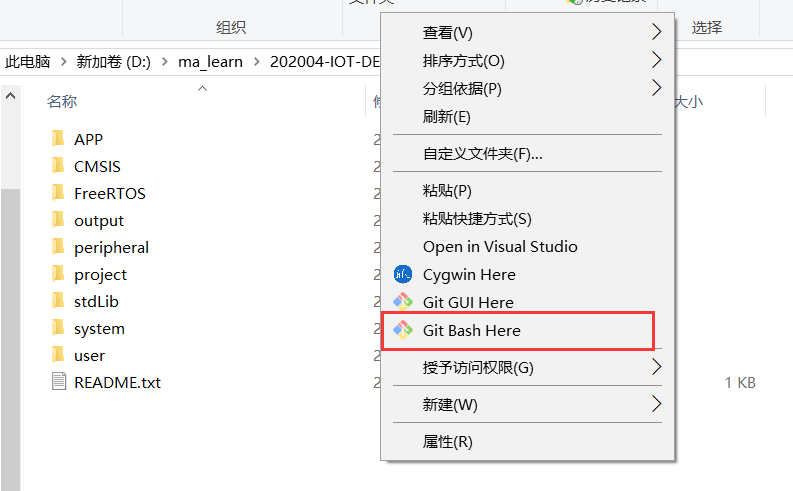
Task: Select the CMSIS folder name
Action: point(97,166)
